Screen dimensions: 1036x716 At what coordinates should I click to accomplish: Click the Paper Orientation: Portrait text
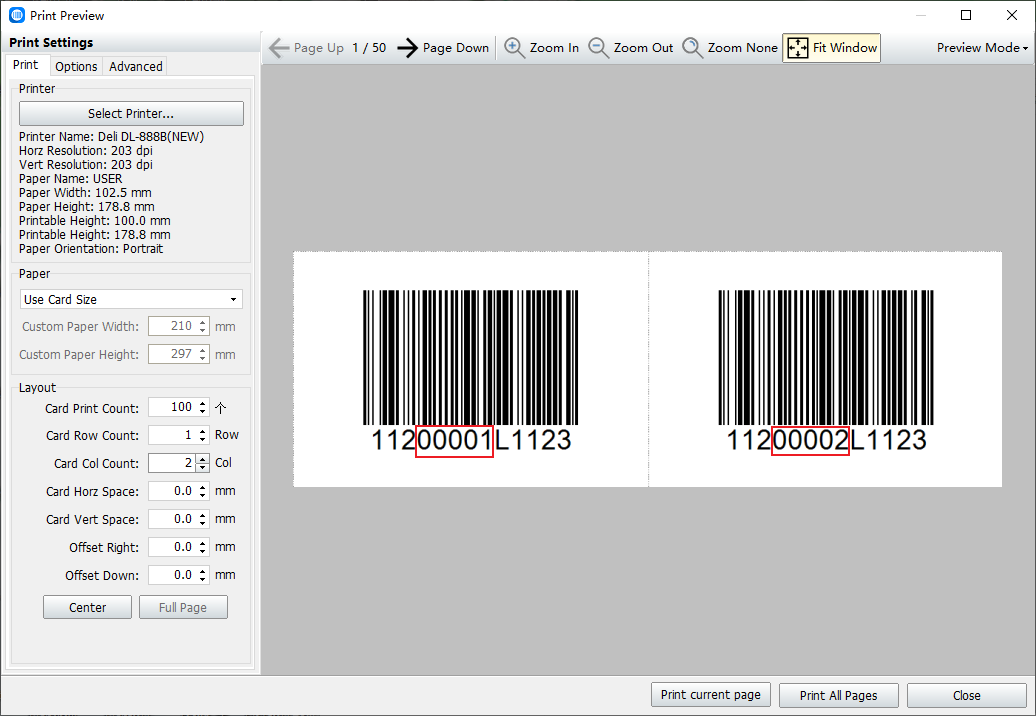91,249
